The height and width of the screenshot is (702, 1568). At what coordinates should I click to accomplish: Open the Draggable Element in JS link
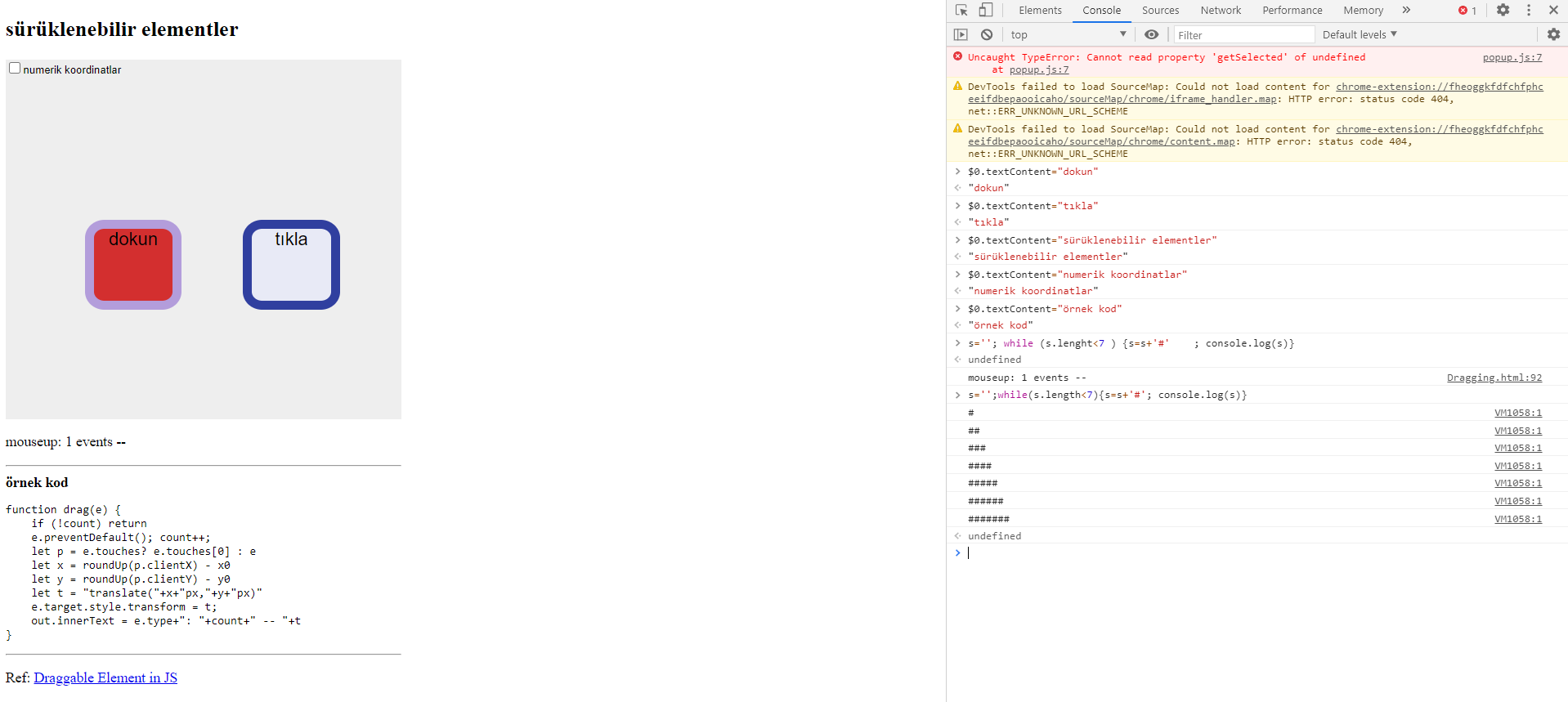click(105, 677)
